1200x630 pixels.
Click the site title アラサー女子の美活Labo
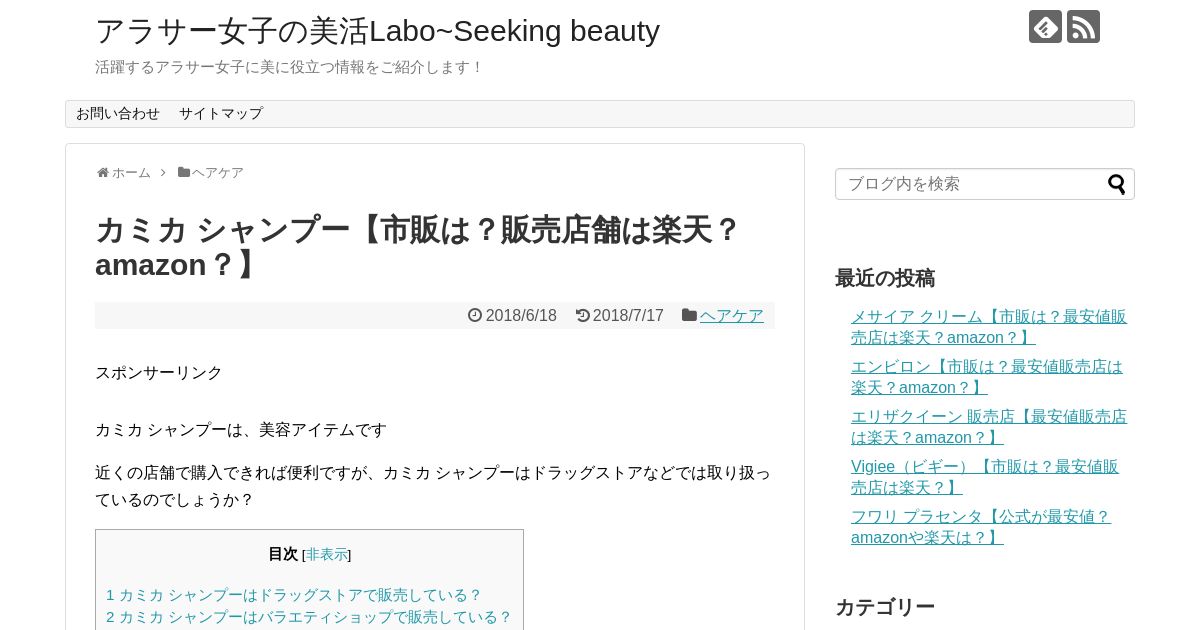tap(377, 32)
